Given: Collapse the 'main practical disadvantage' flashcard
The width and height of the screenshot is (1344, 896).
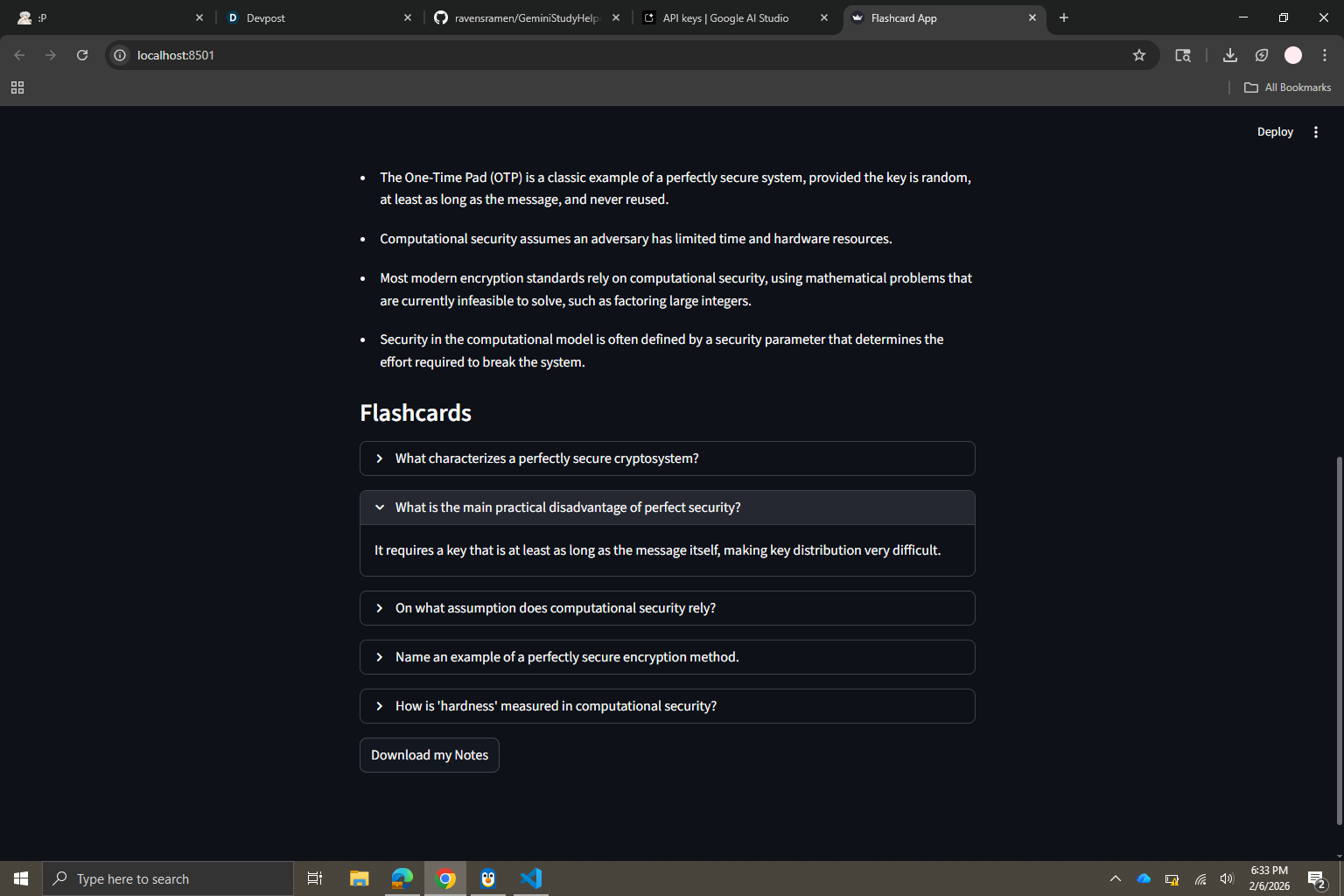Looking at the screenshot, I should [x=668, y=507].
